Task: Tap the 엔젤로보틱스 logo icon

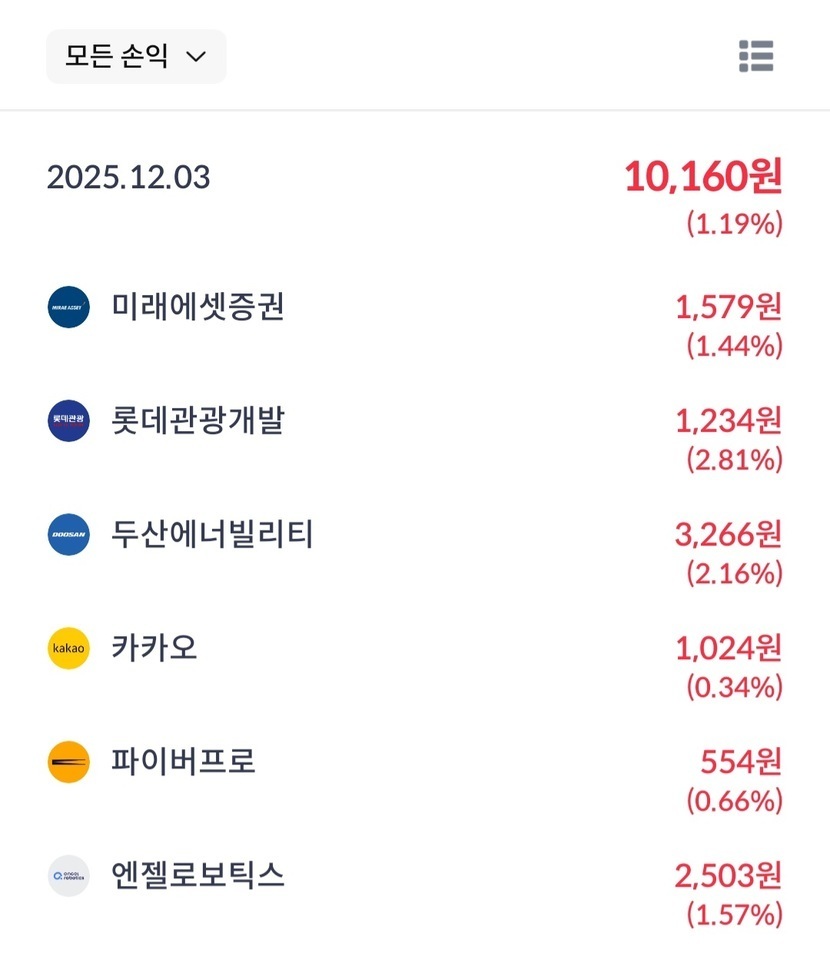Action: [x=69, y=876]
